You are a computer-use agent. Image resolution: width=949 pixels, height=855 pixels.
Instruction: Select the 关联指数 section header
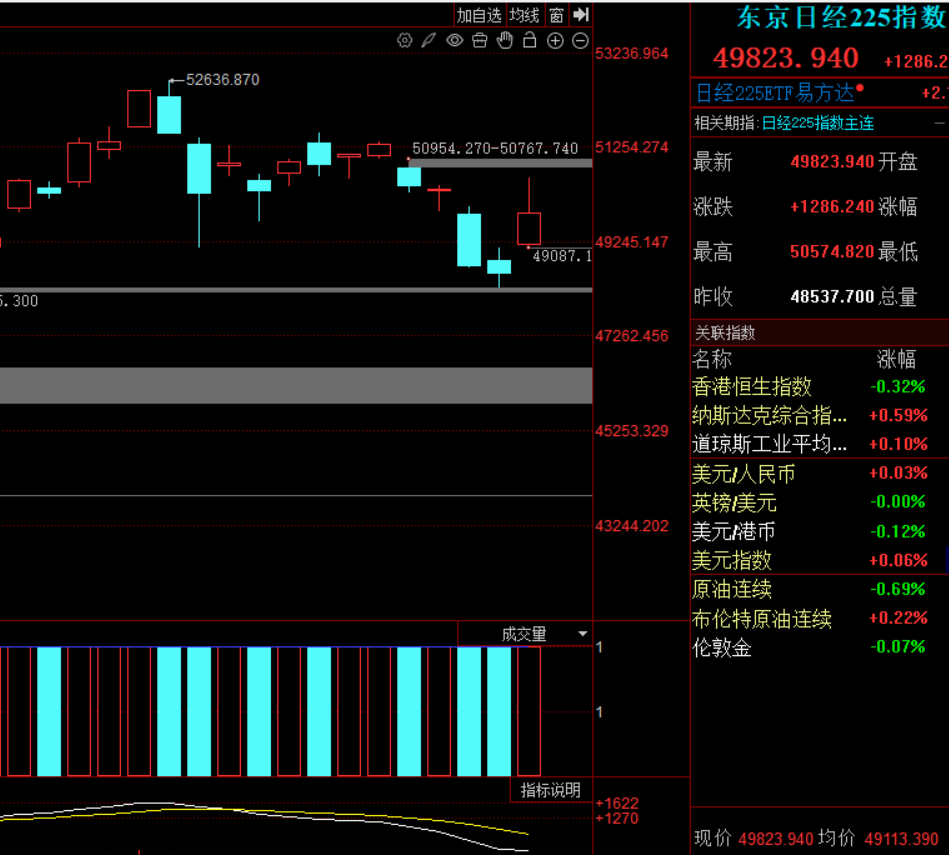[x=725, y=333]
